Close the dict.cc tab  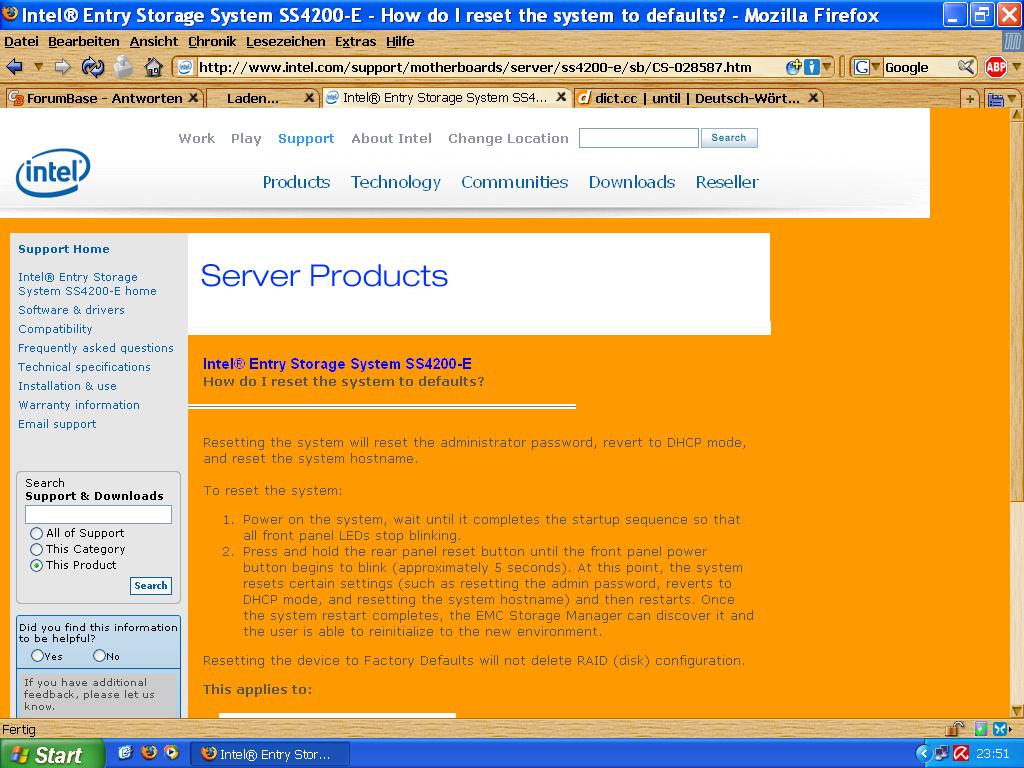tap(813, 98)
